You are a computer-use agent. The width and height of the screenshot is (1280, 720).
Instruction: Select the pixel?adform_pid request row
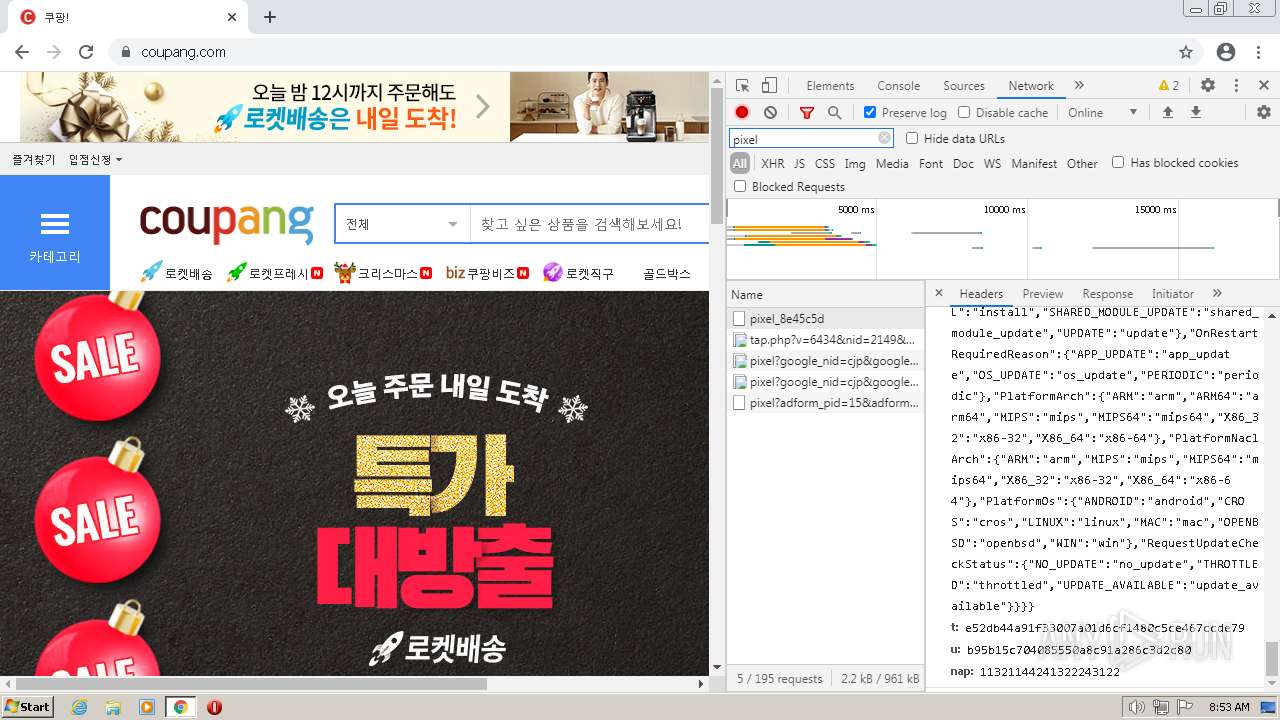coord(825,403)
